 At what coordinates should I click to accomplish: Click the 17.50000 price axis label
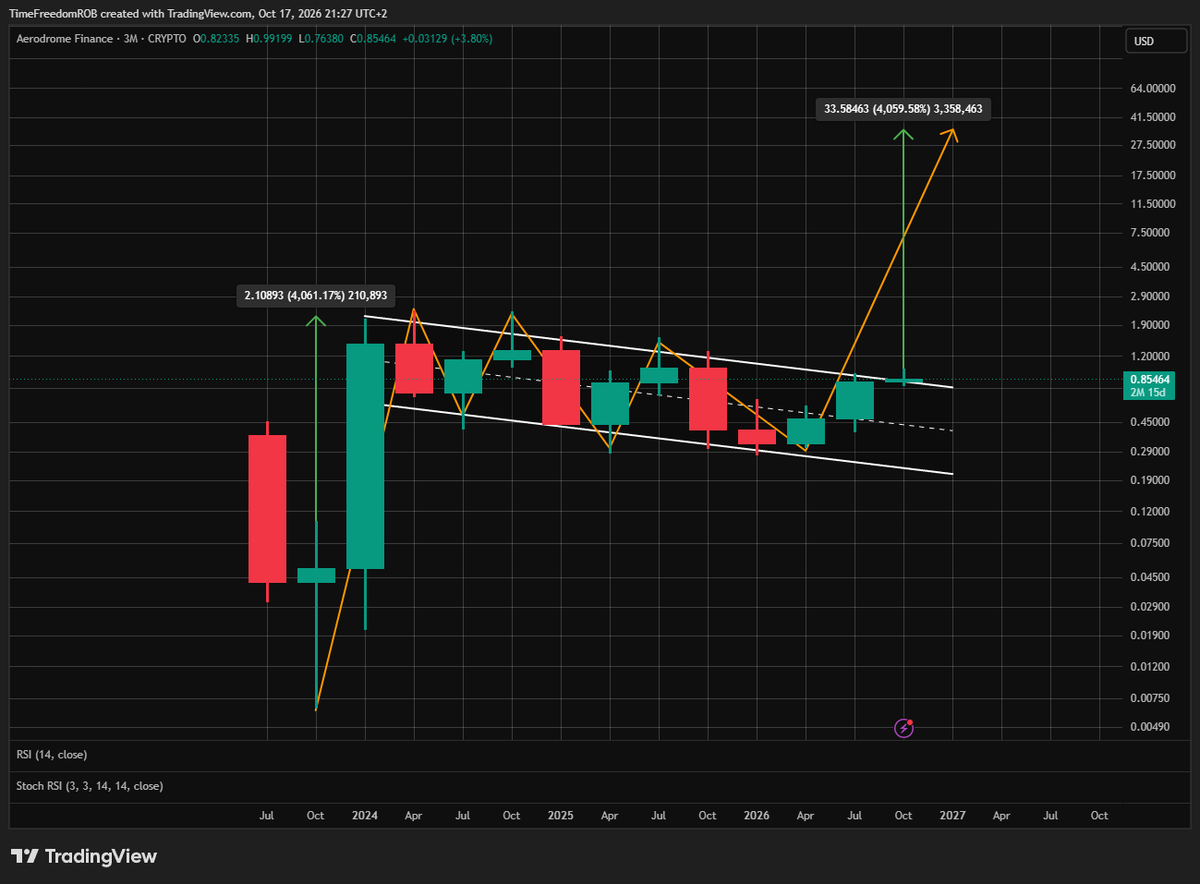click(x=1151, y=176)
